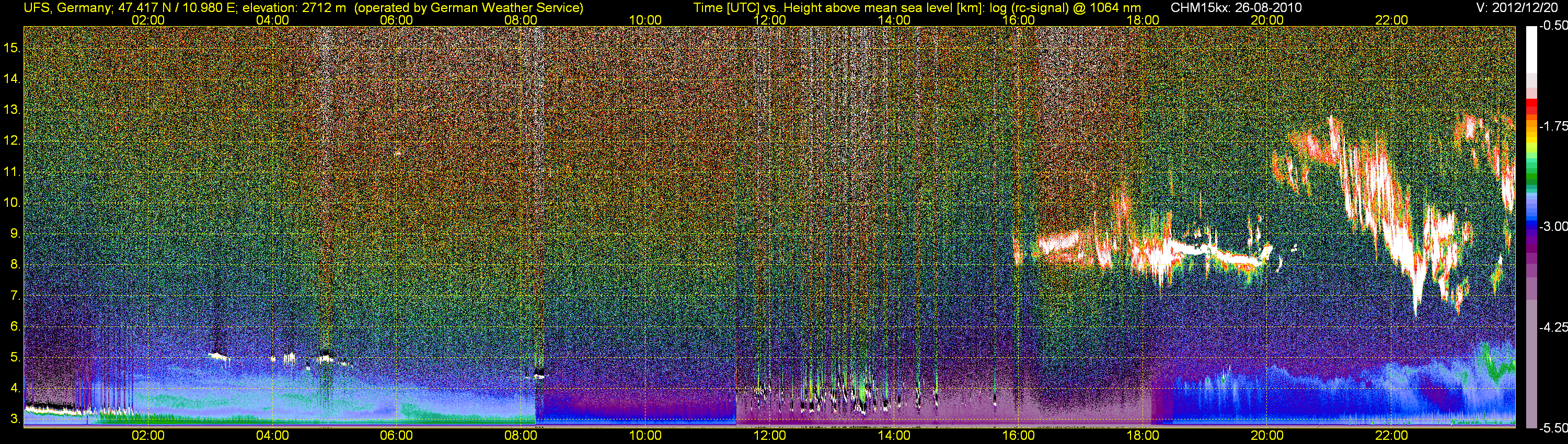Image resolution: width=1568 pixels, height=444 pixels.
Task: Click 20:00 on the top time axis
Action: coord(1267,20)
